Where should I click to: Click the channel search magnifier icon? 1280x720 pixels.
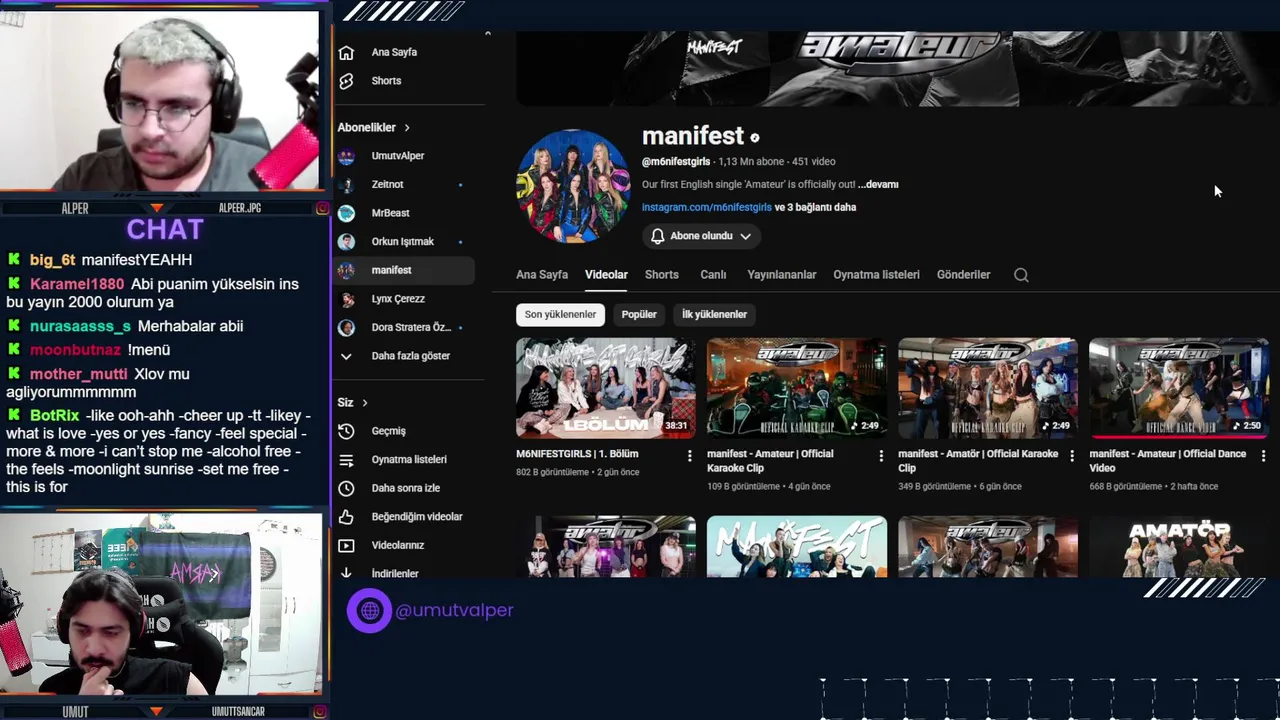point(1021,275)
